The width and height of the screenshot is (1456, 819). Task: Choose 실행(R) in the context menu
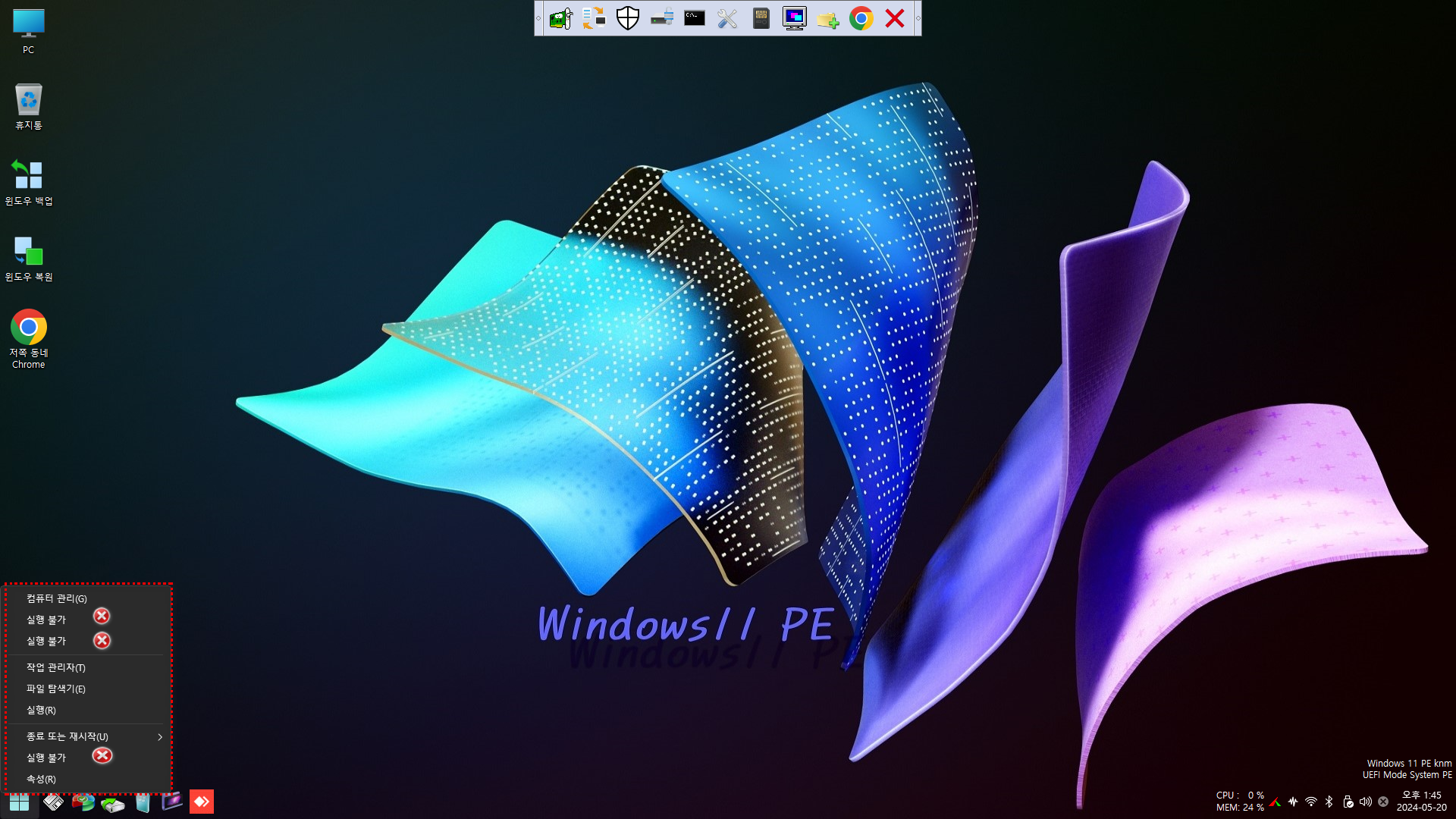pyautogui.click(x=86, y=710)
